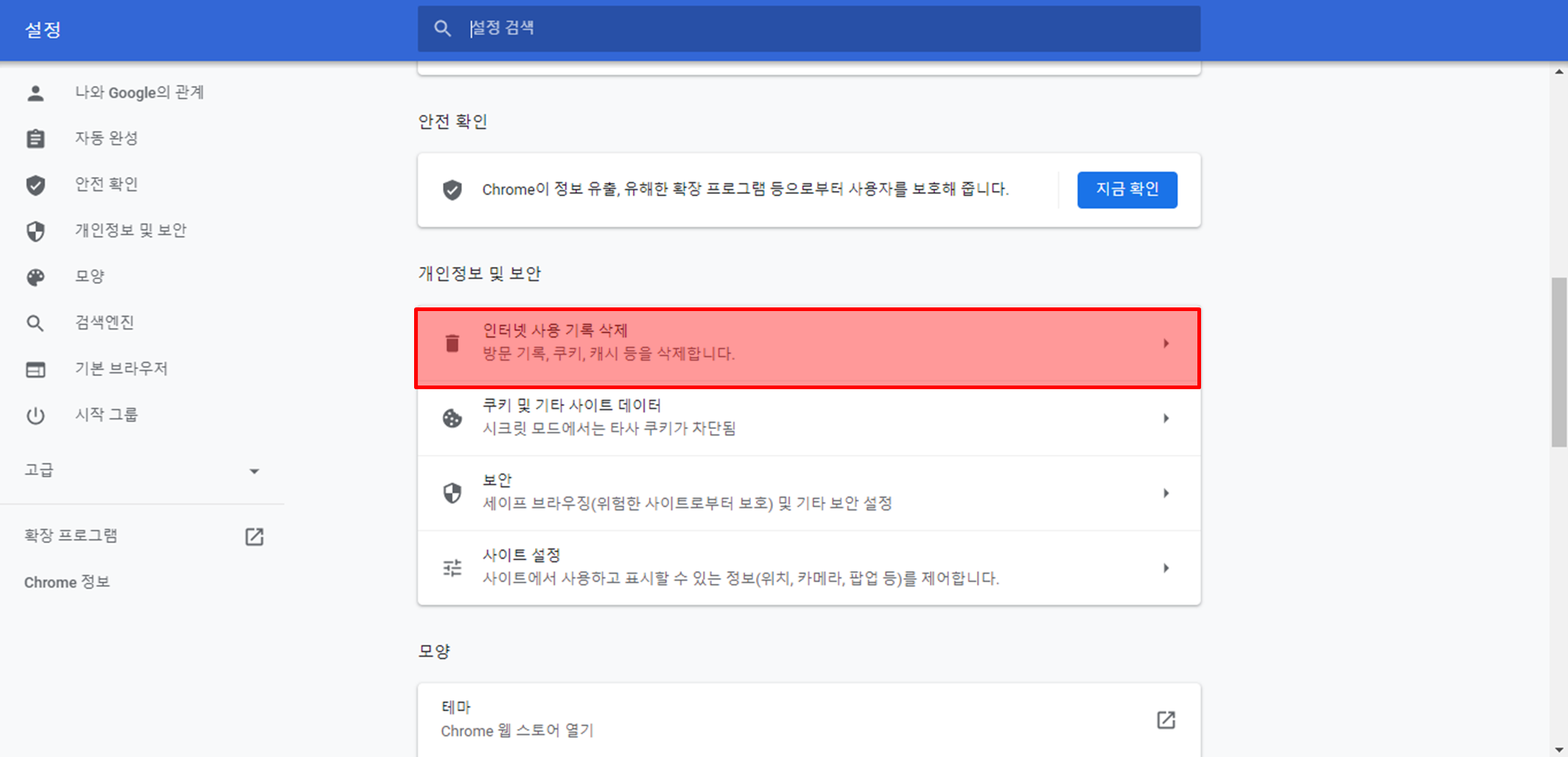Click the shield icon in the 안전 확인 card
Image resolution: width=1568 pixels, height=757 pixels.
coord(452,190)
